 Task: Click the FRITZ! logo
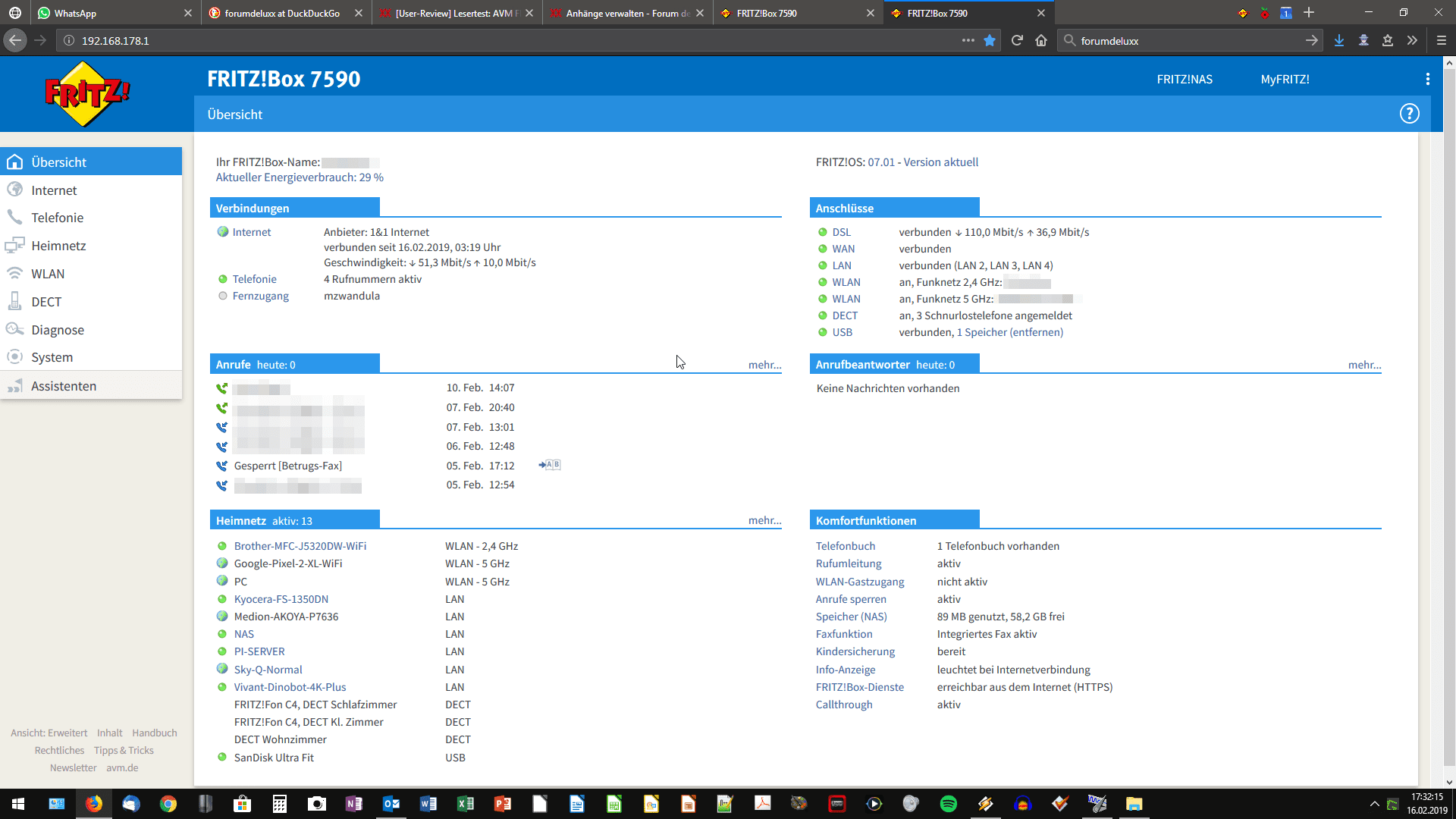[87, 94]
